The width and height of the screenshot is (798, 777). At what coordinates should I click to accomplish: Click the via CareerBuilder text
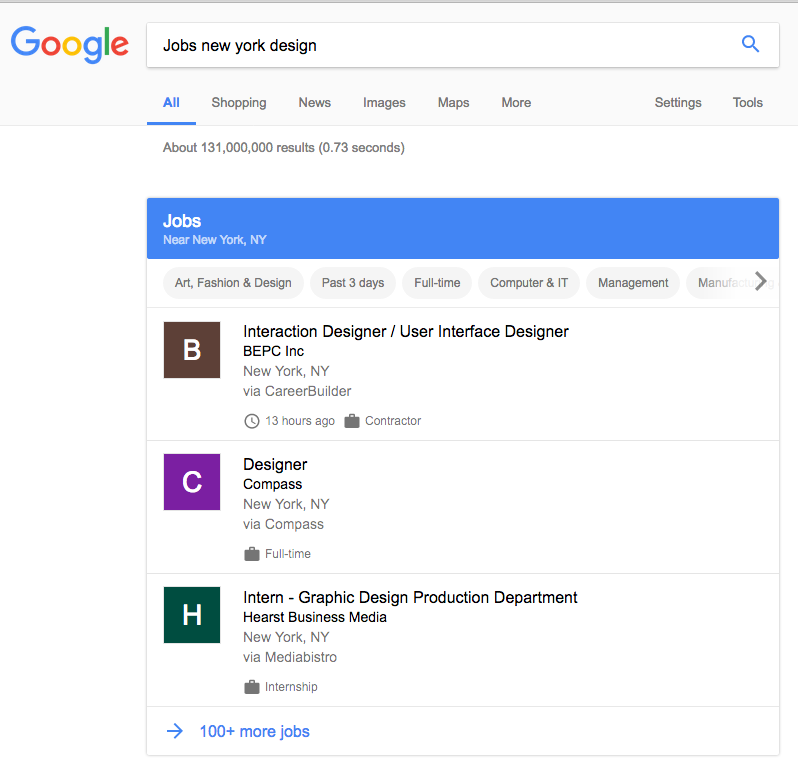(x=297, y=391)
